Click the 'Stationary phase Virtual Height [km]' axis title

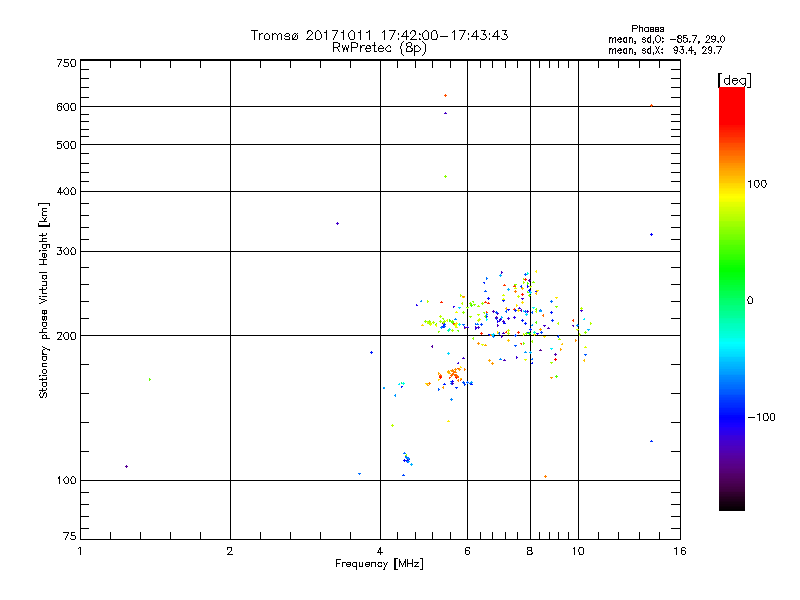44,300
